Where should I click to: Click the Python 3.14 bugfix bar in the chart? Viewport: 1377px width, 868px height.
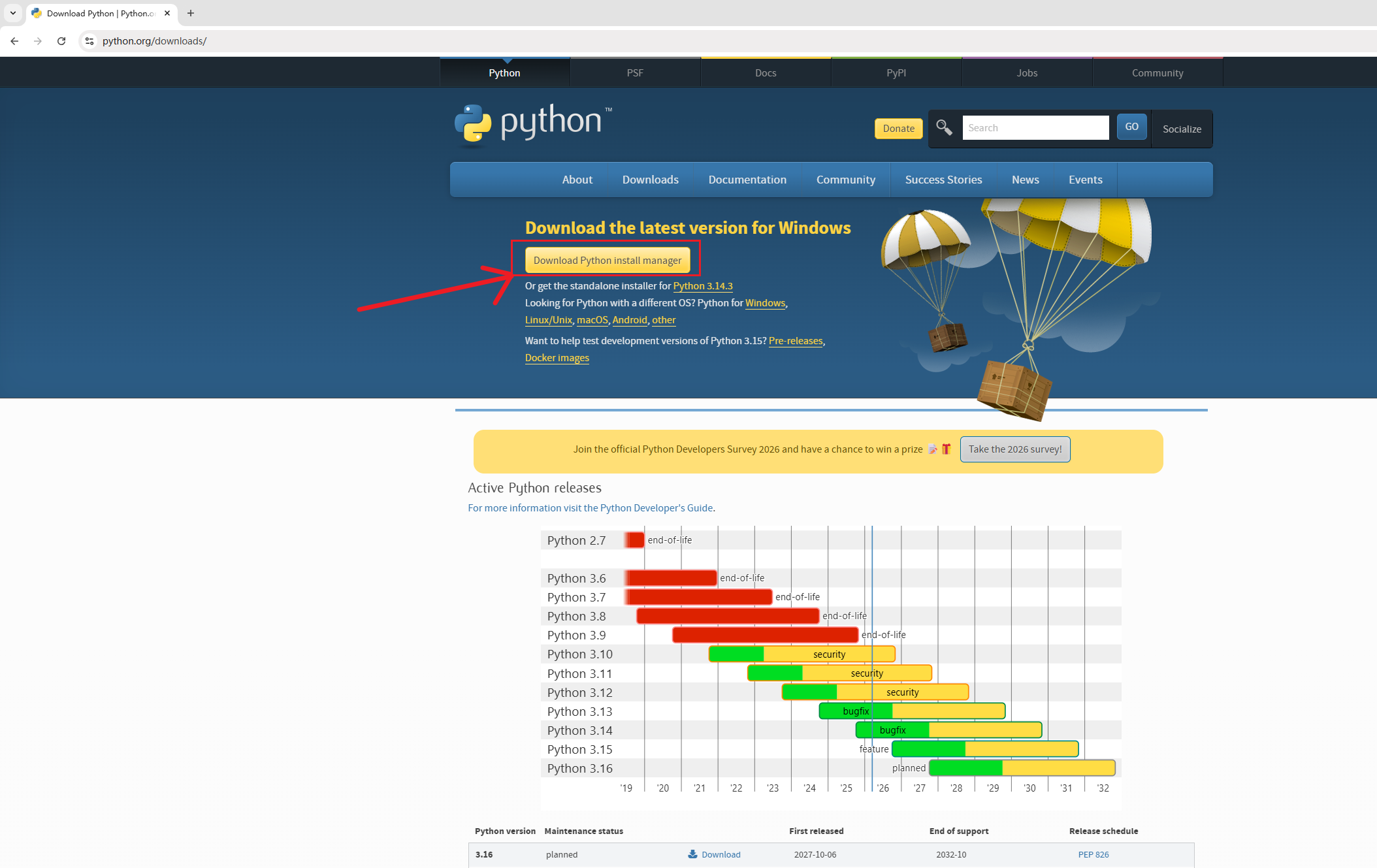point(892,730)
